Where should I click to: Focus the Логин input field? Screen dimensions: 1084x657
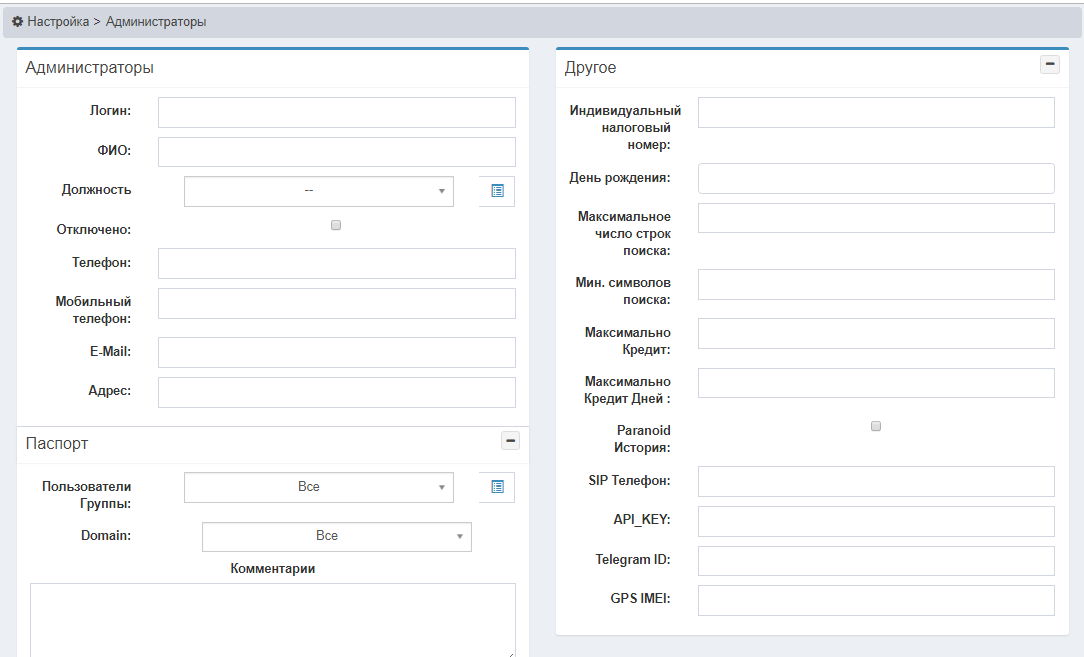click(x=336, y=112)
